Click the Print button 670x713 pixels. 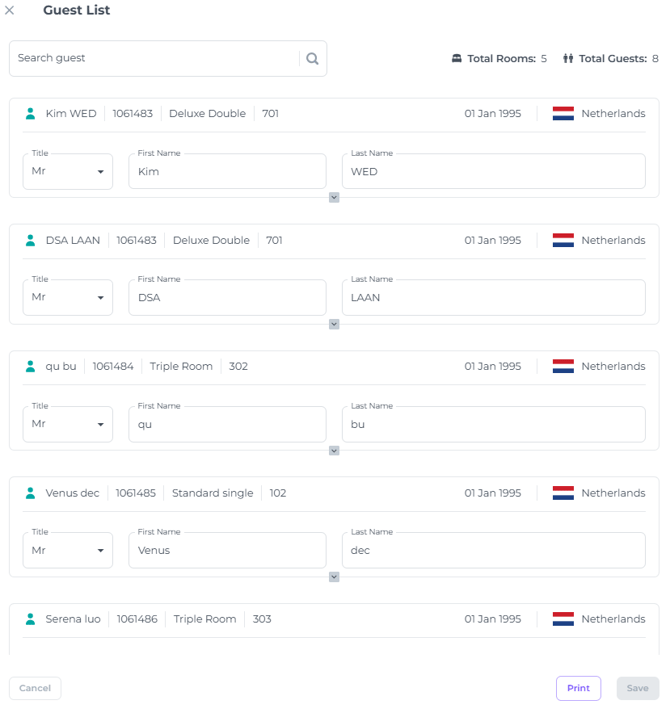(x=578, y=688)
